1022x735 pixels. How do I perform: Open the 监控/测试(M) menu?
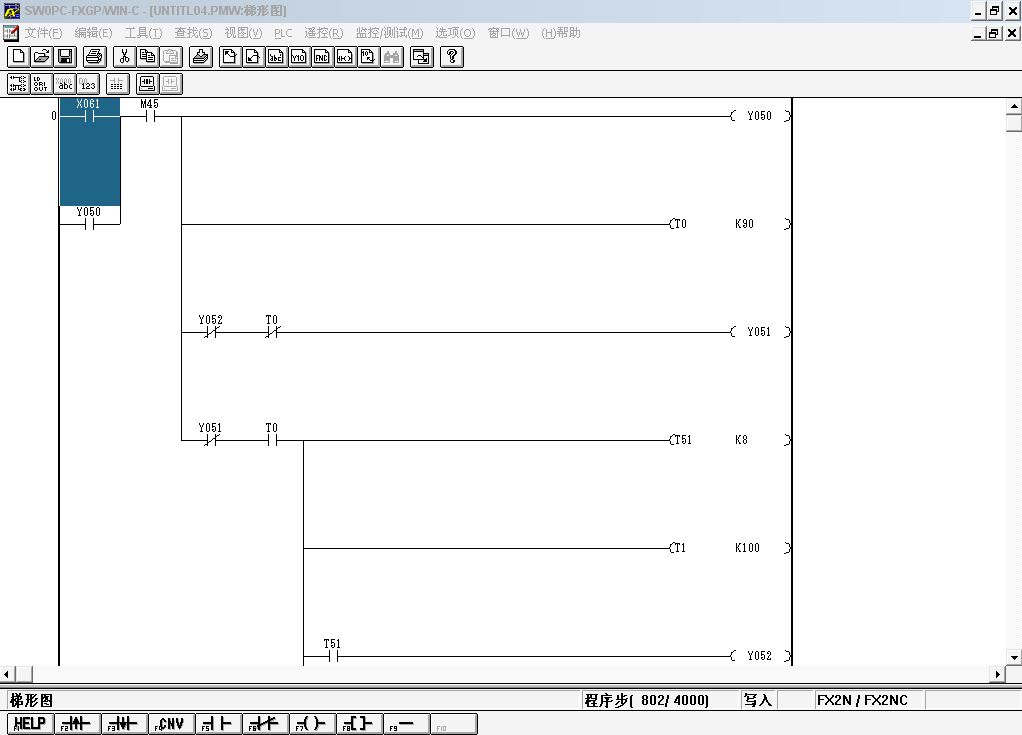[389, 33]
